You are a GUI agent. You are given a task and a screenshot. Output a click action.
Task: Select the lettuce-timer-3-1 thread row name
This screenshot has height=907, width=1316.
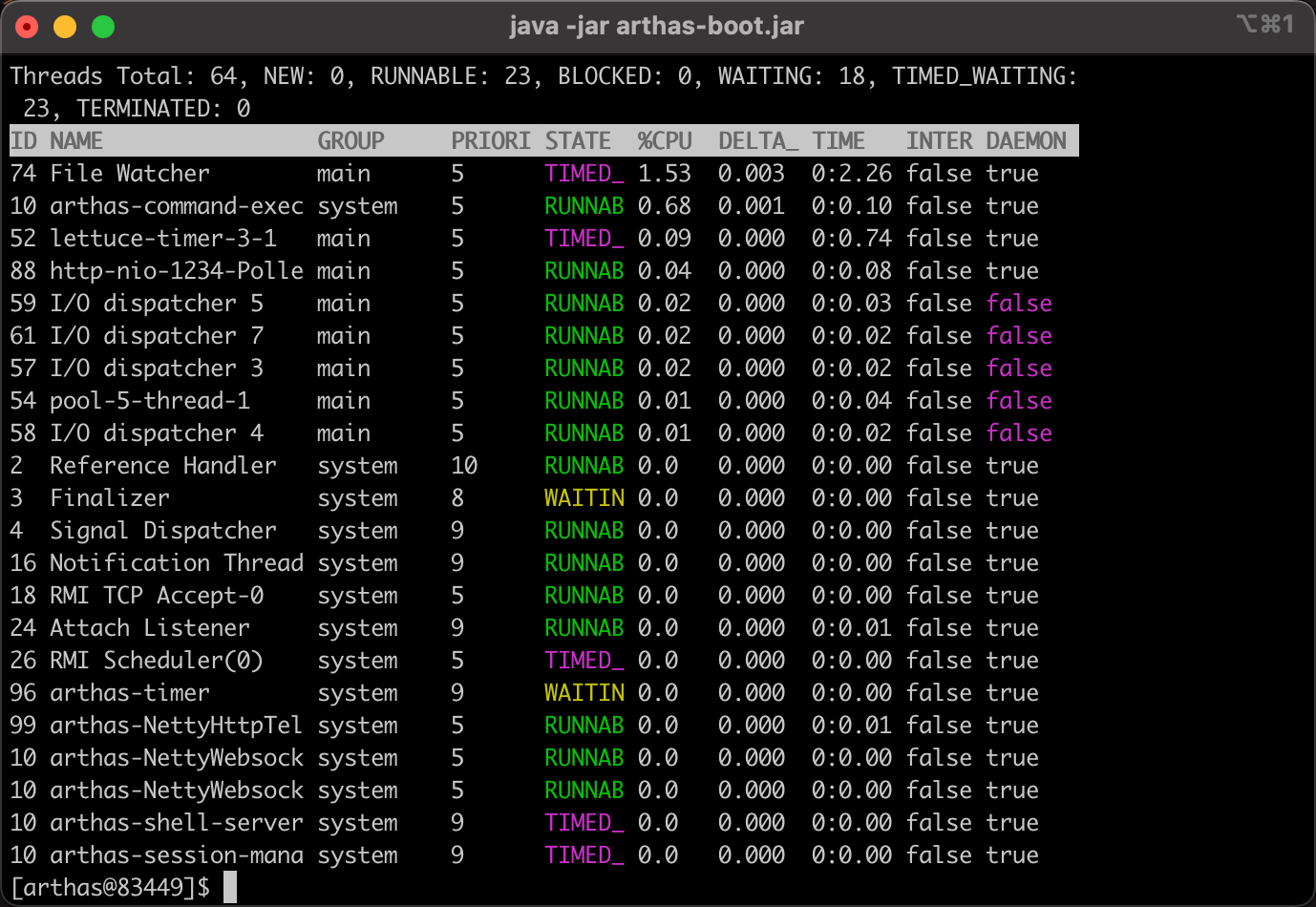(x=163, y=239)
